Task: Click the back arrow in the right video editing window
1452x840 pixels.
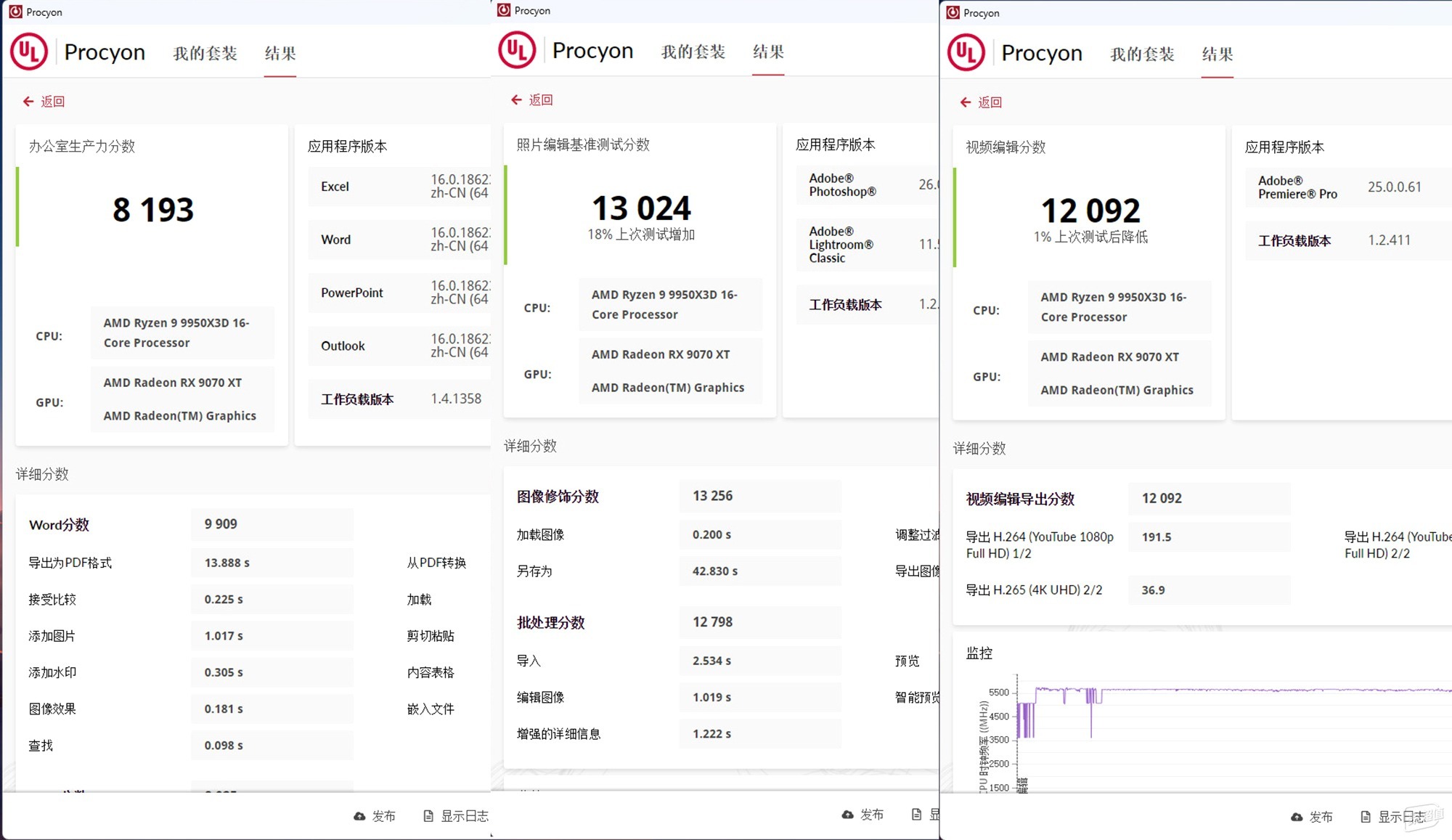Action: coord(966,102)
